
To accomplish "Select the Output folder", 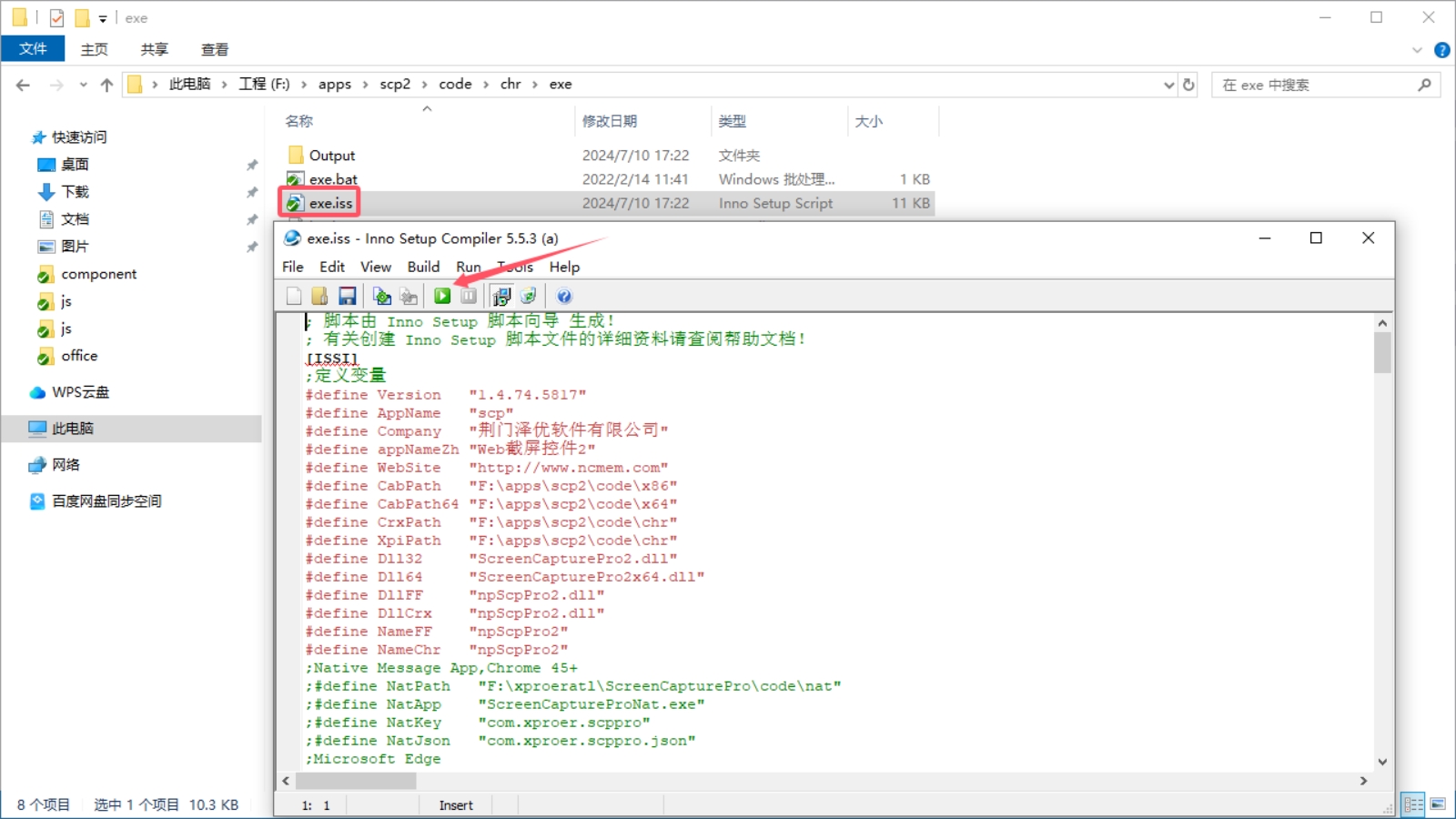I will click(332, 156).
